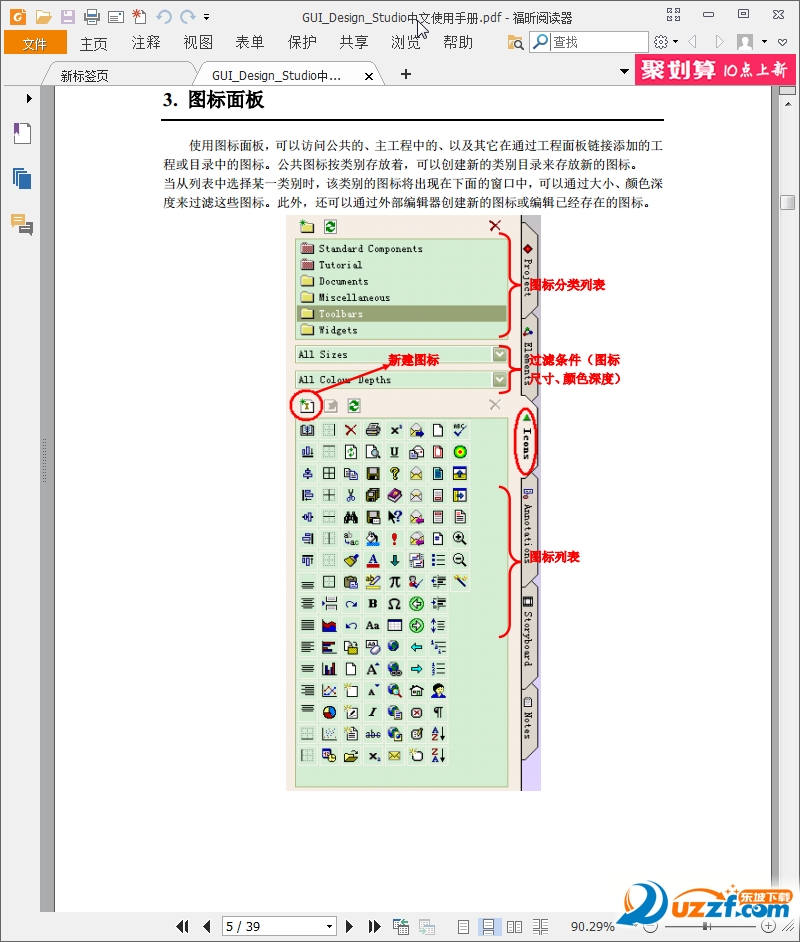Open the quick access toolbar customize dropdown
This screenshot has width=800, height=942.
click(207, 17)
